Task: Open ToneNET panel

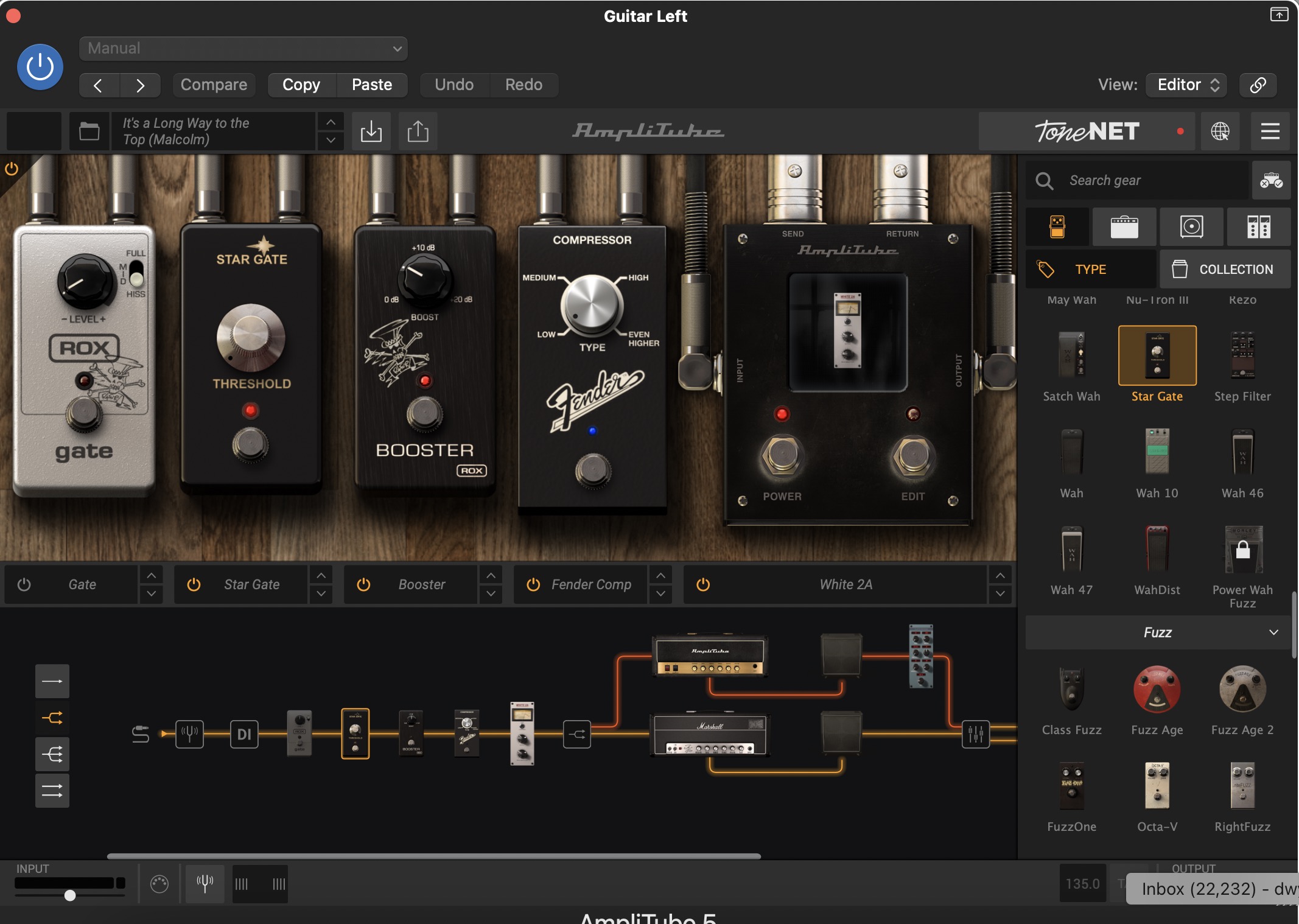Action: coord(1087,131)
